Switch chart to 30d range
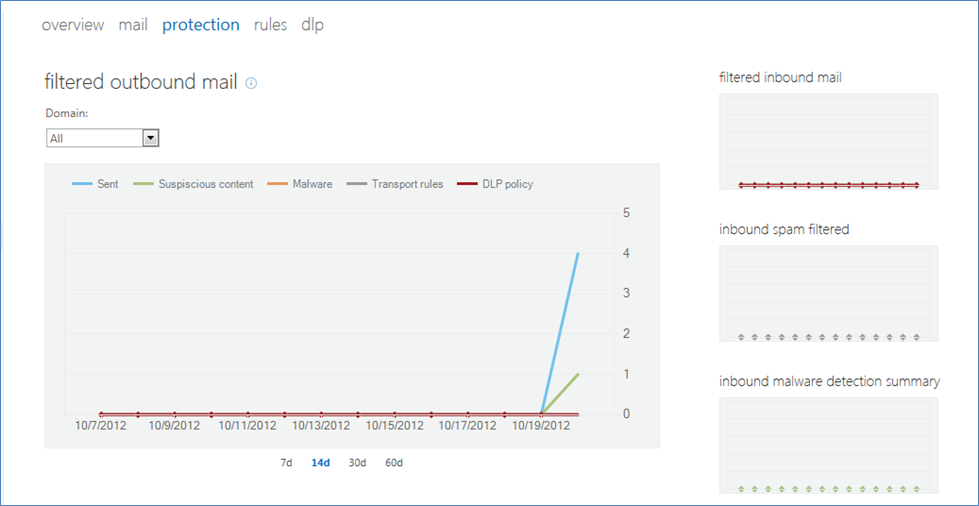 point(357,463)
